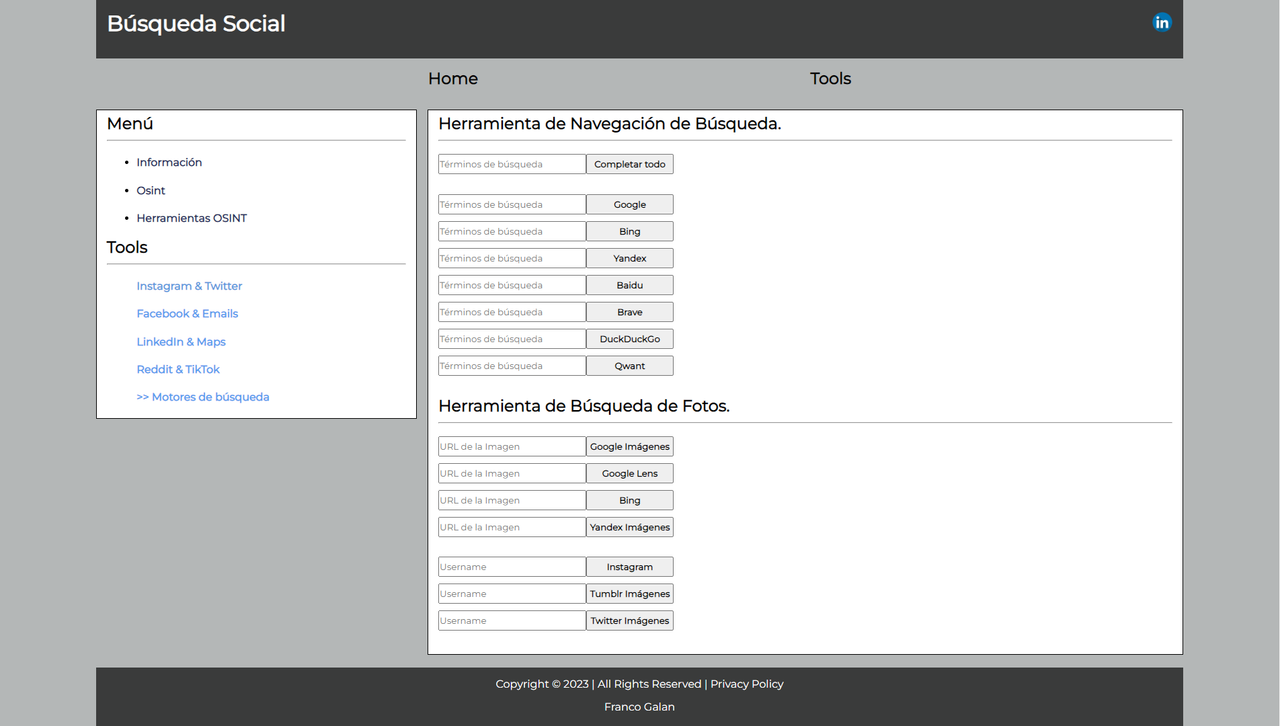
Task: Focus the search field for Yandex
Action: (x=512, y=258)
